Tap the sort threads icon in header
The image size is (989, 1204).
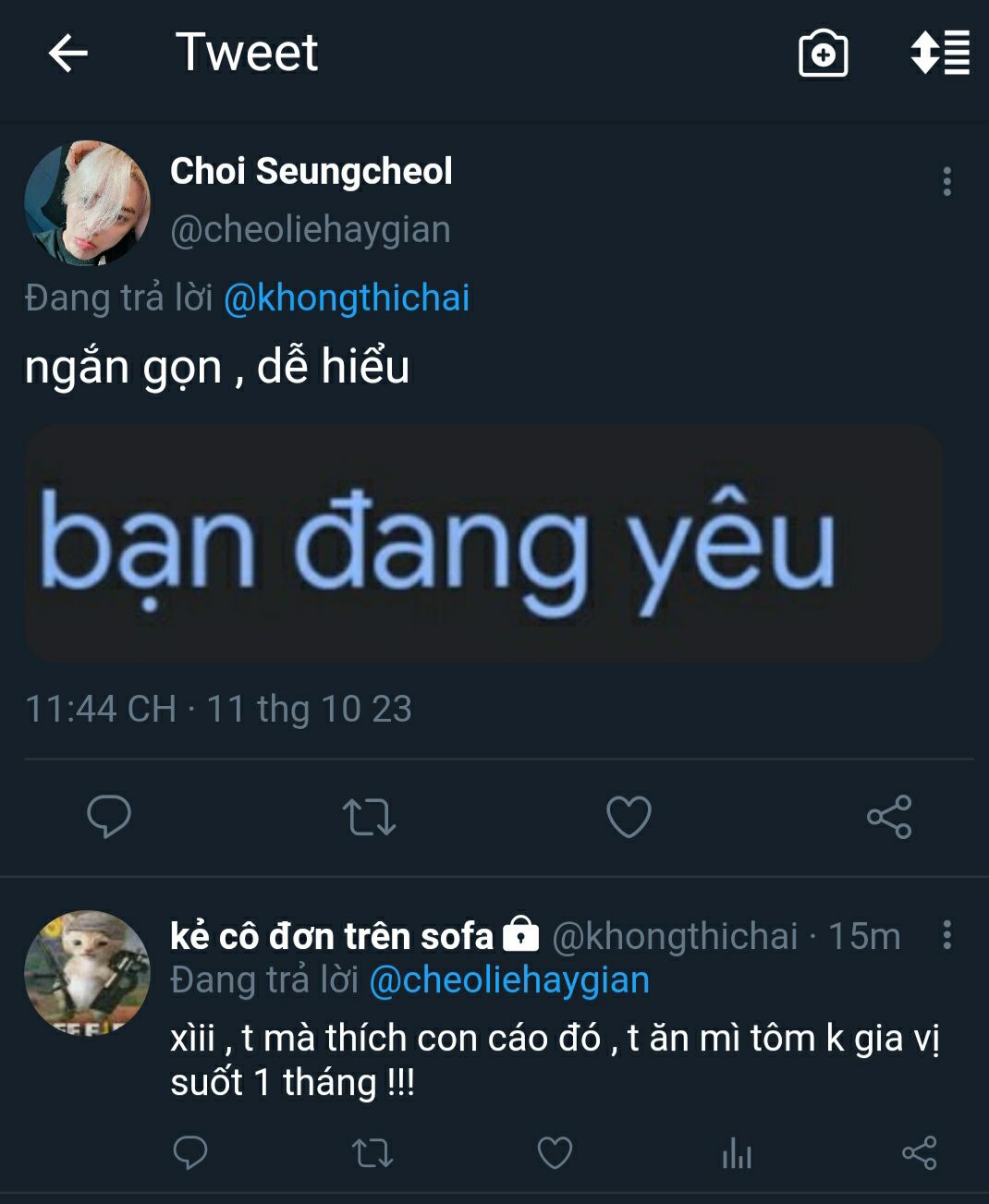(940, 53)
